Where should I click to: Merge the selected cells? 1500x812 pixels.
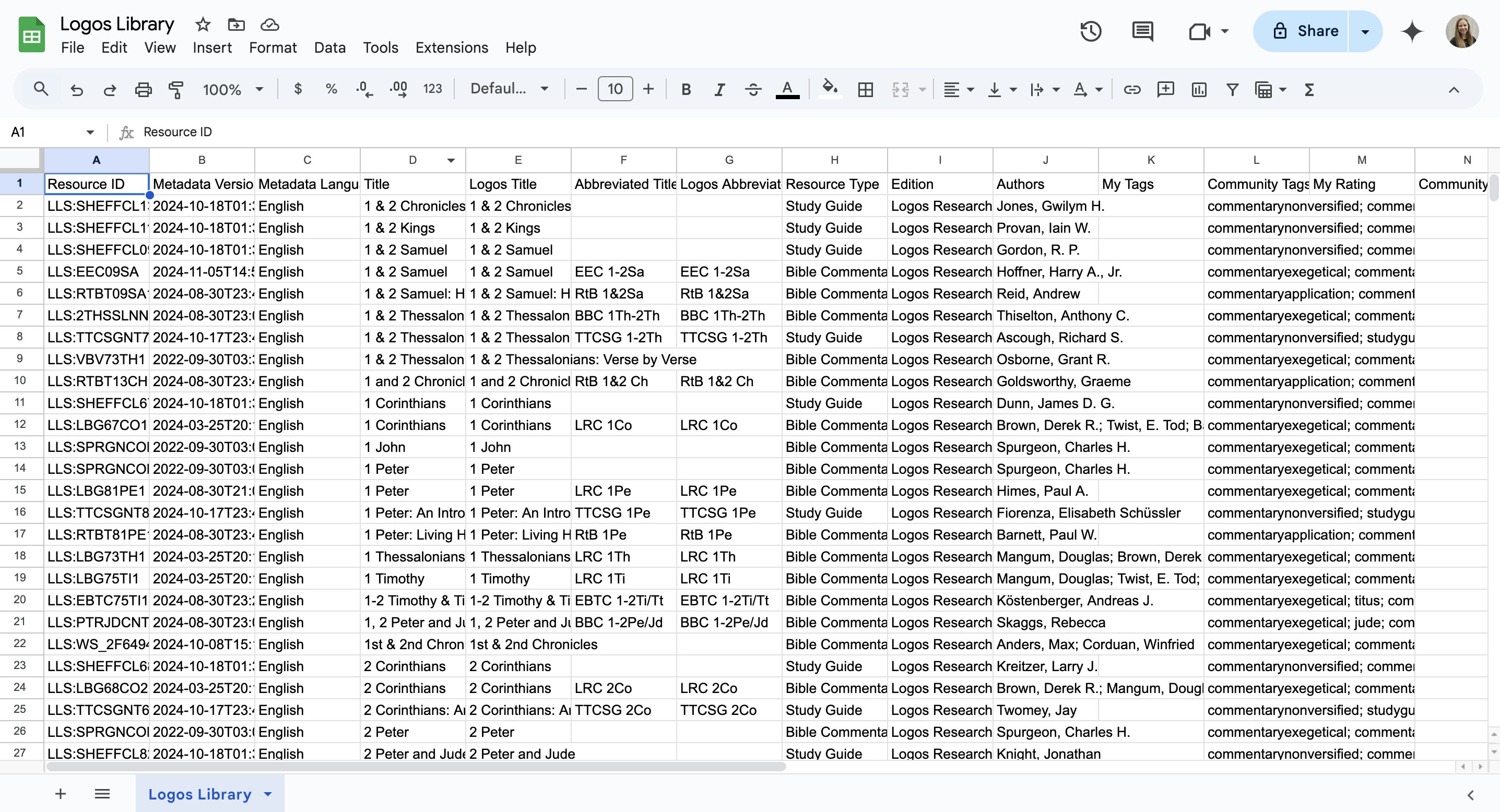pos(900,89)
